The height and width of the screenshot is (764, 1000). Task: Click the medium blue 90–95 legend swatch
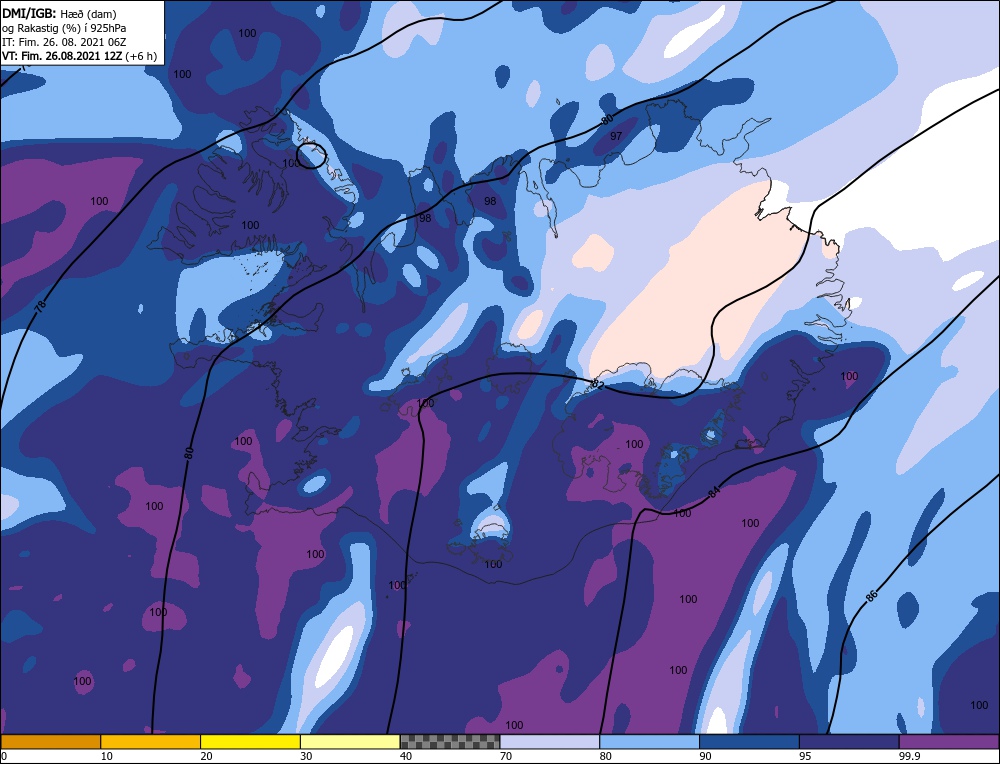click(x=749, y=742)
